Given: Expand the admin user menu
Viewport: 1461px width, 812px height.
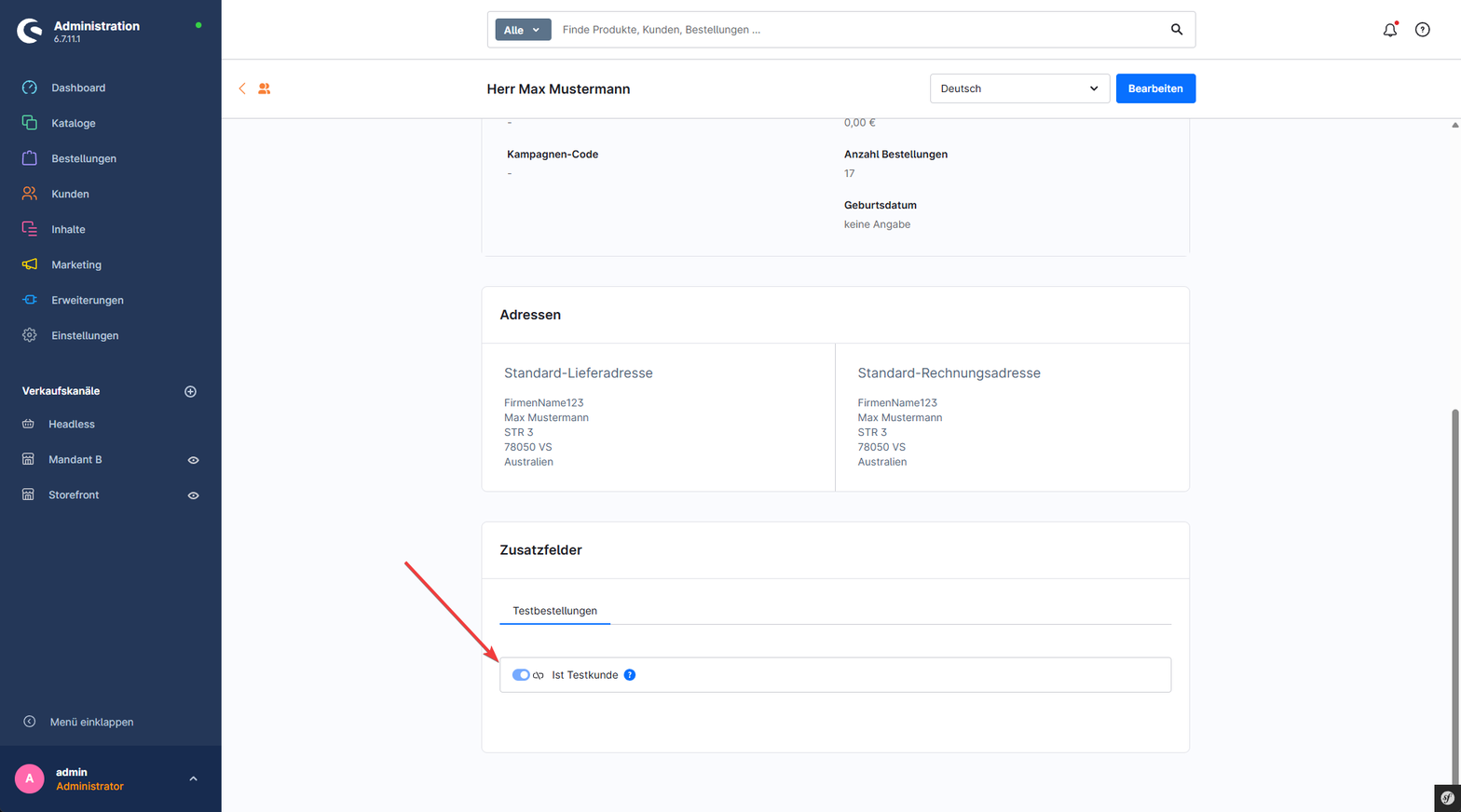Looking at the screenshot, I should pyautogui.click(x=193, y=778).
